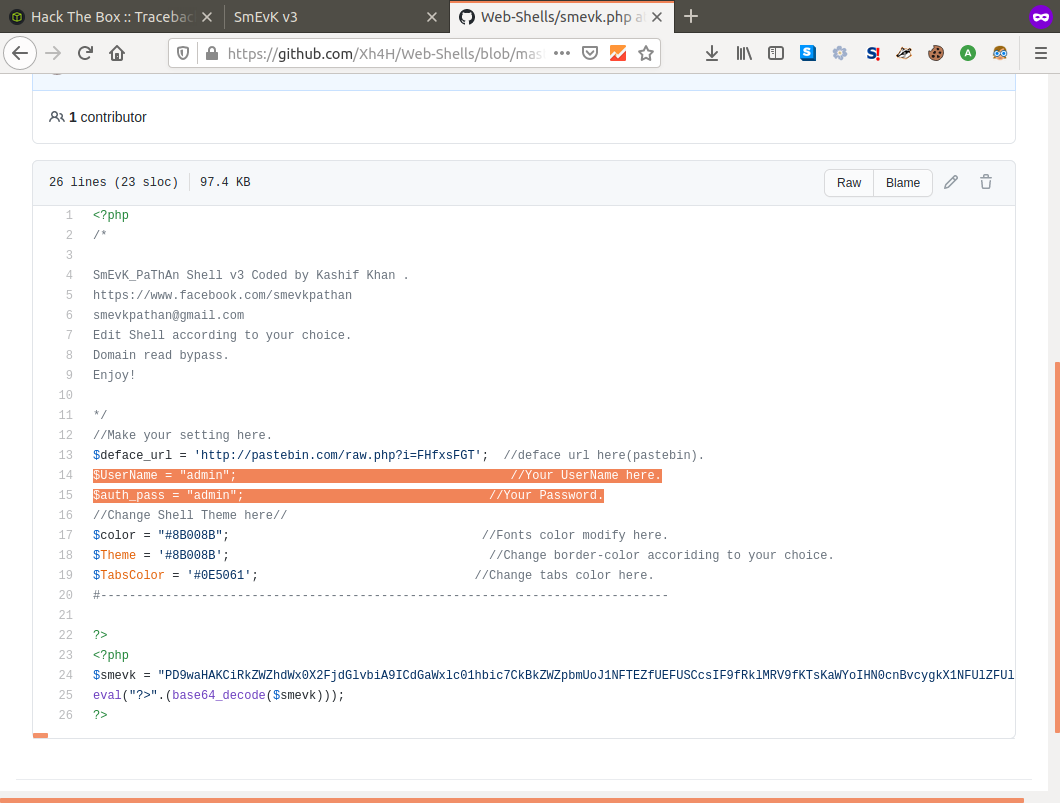
Task: Select line number 15
Action: 66,495
